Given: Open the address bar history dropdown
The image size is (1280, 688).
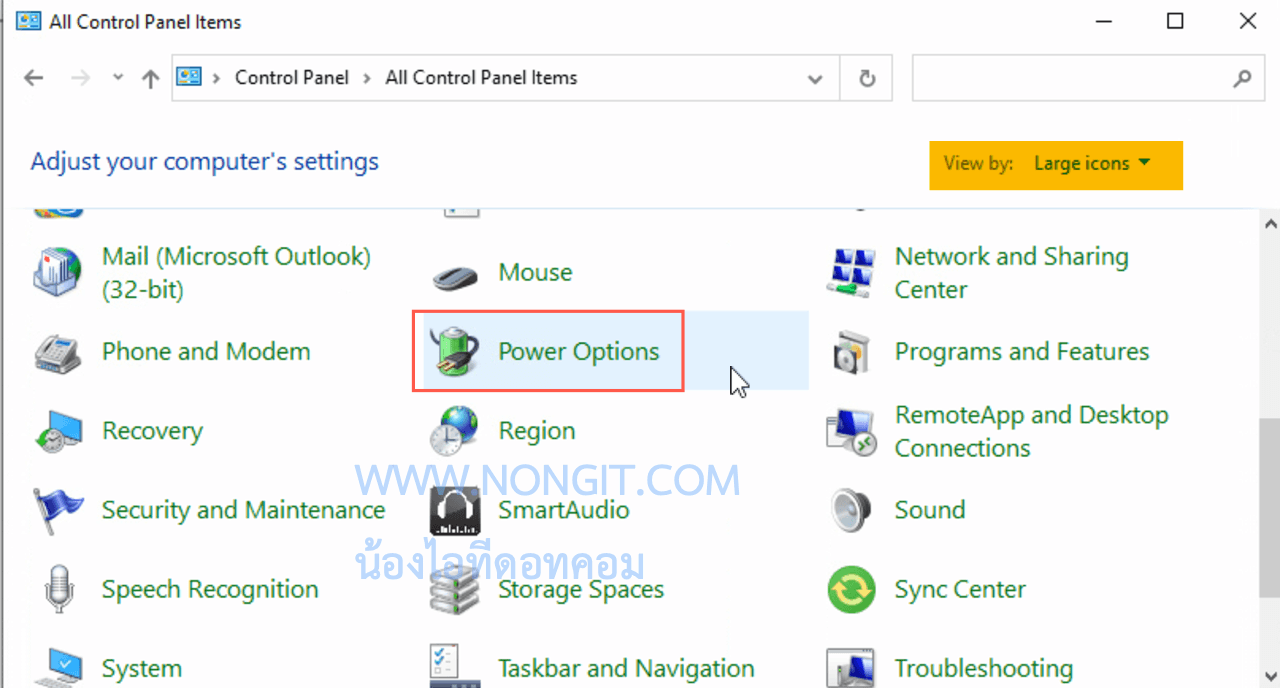Looking at the screenshot, I should tap(815, 77).
